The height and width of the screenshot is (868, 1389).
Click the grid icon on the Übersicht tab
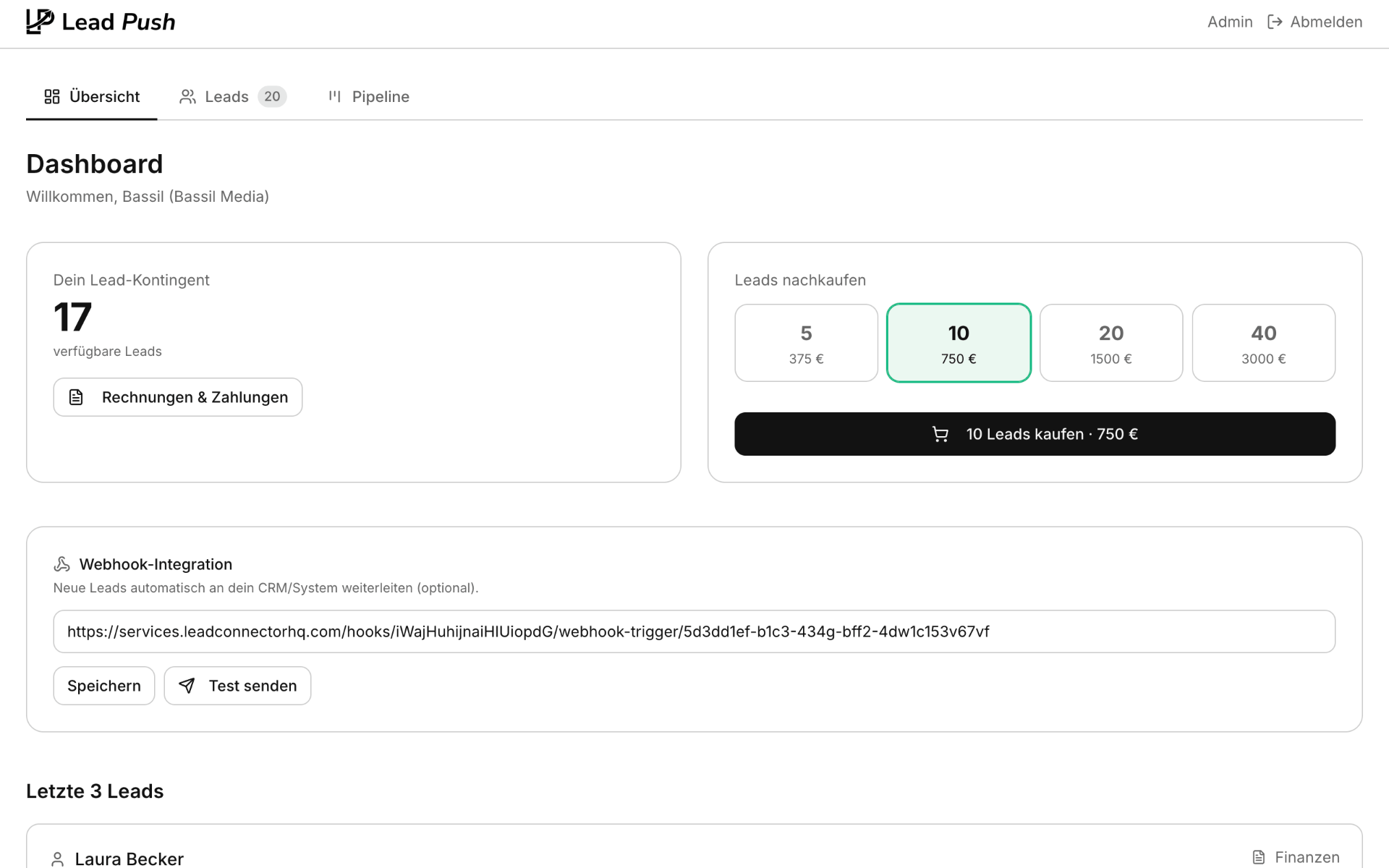tap(52, 96)
